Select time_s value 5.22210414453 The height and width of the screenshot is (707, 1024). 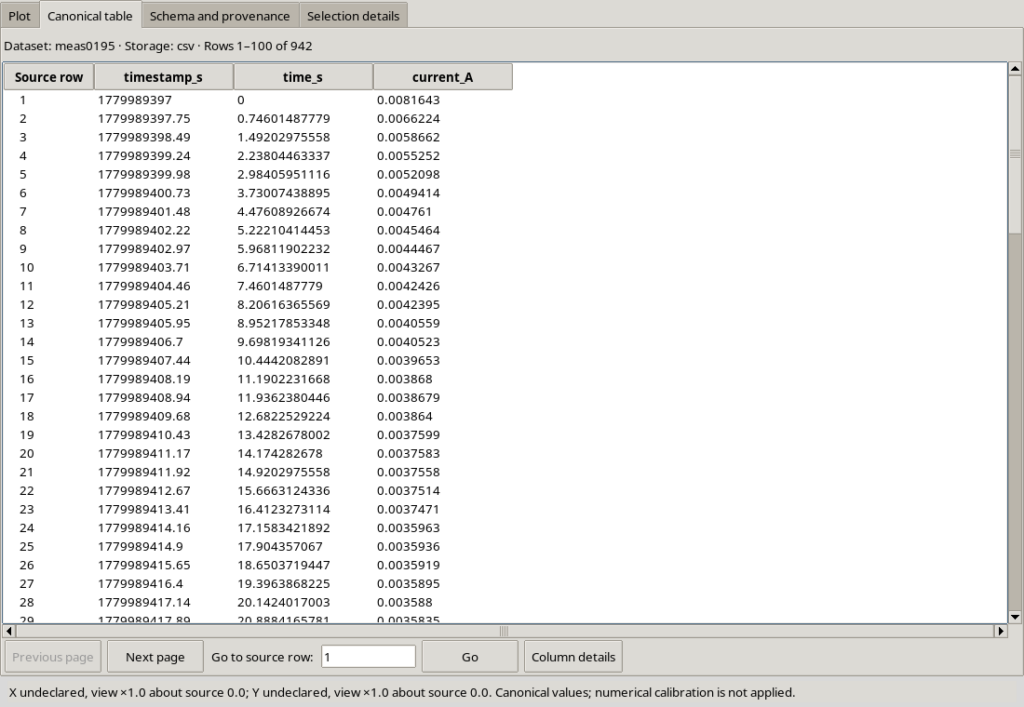(x=283, y=230)
